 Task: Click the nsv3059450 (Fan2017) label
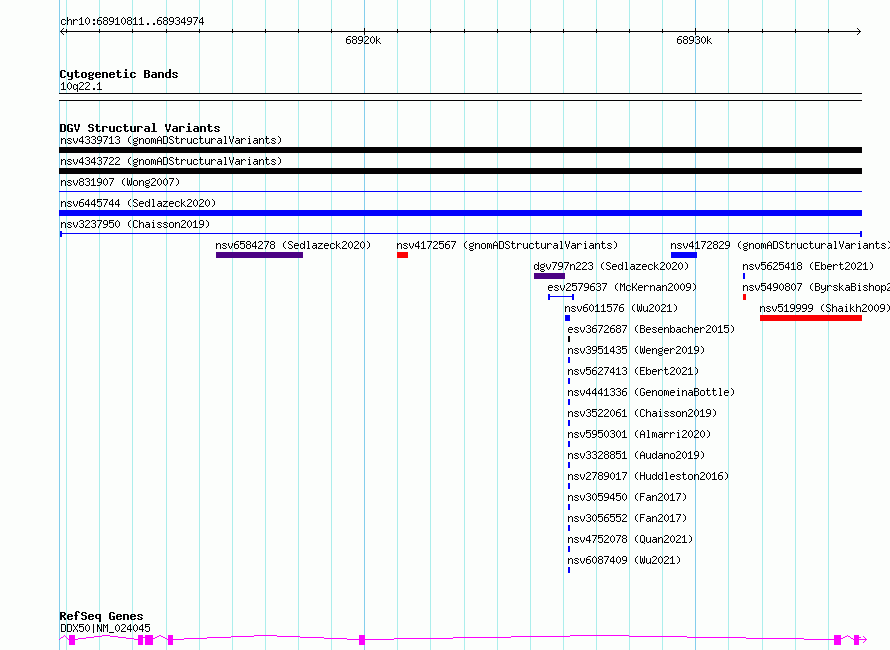tap(627, 497)
